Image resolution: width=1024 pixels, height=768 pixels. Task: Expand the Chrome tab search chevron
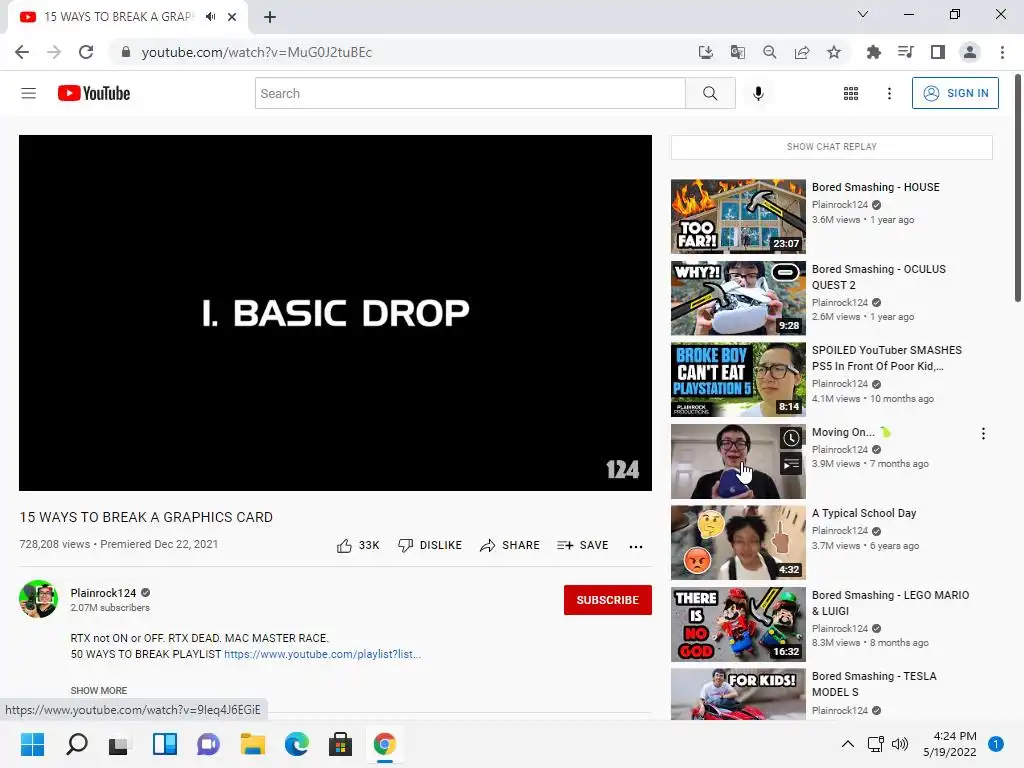(863, 14)
